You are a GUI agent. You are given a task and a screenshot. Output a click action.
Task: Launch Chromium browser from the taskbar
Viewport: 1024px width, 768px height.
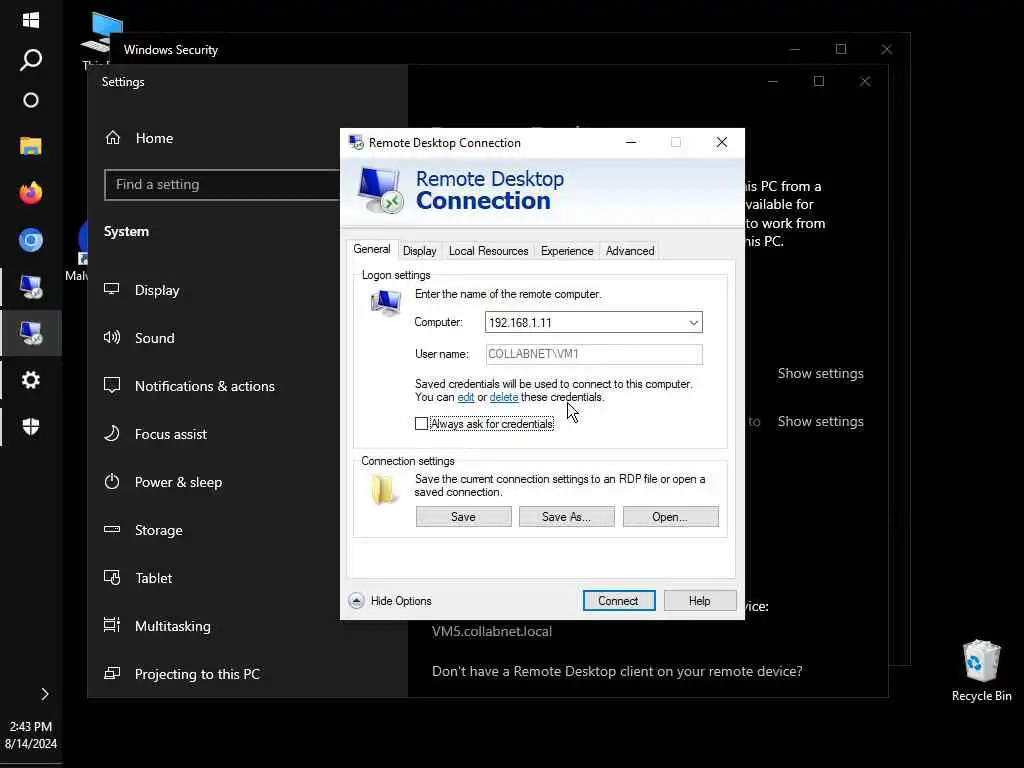[31, 240]
